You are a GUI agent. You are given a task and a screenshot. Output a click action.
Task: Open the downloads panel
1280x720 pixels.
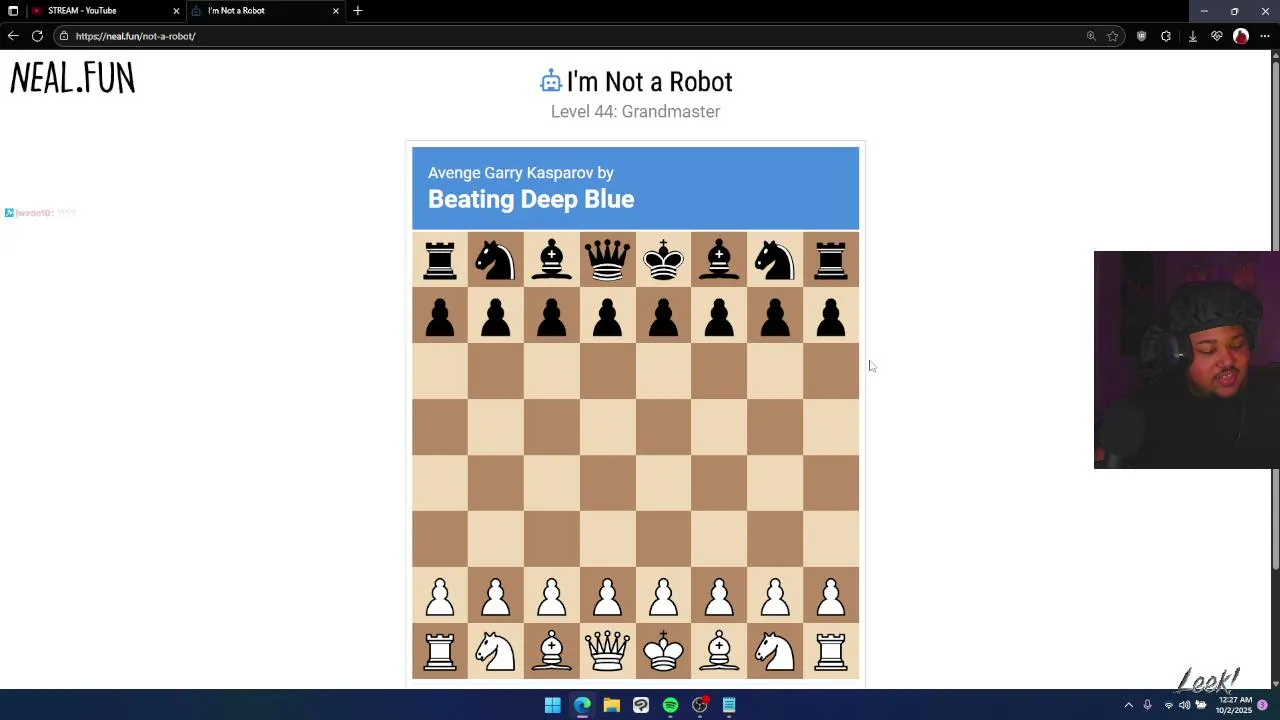(1192, 36)
